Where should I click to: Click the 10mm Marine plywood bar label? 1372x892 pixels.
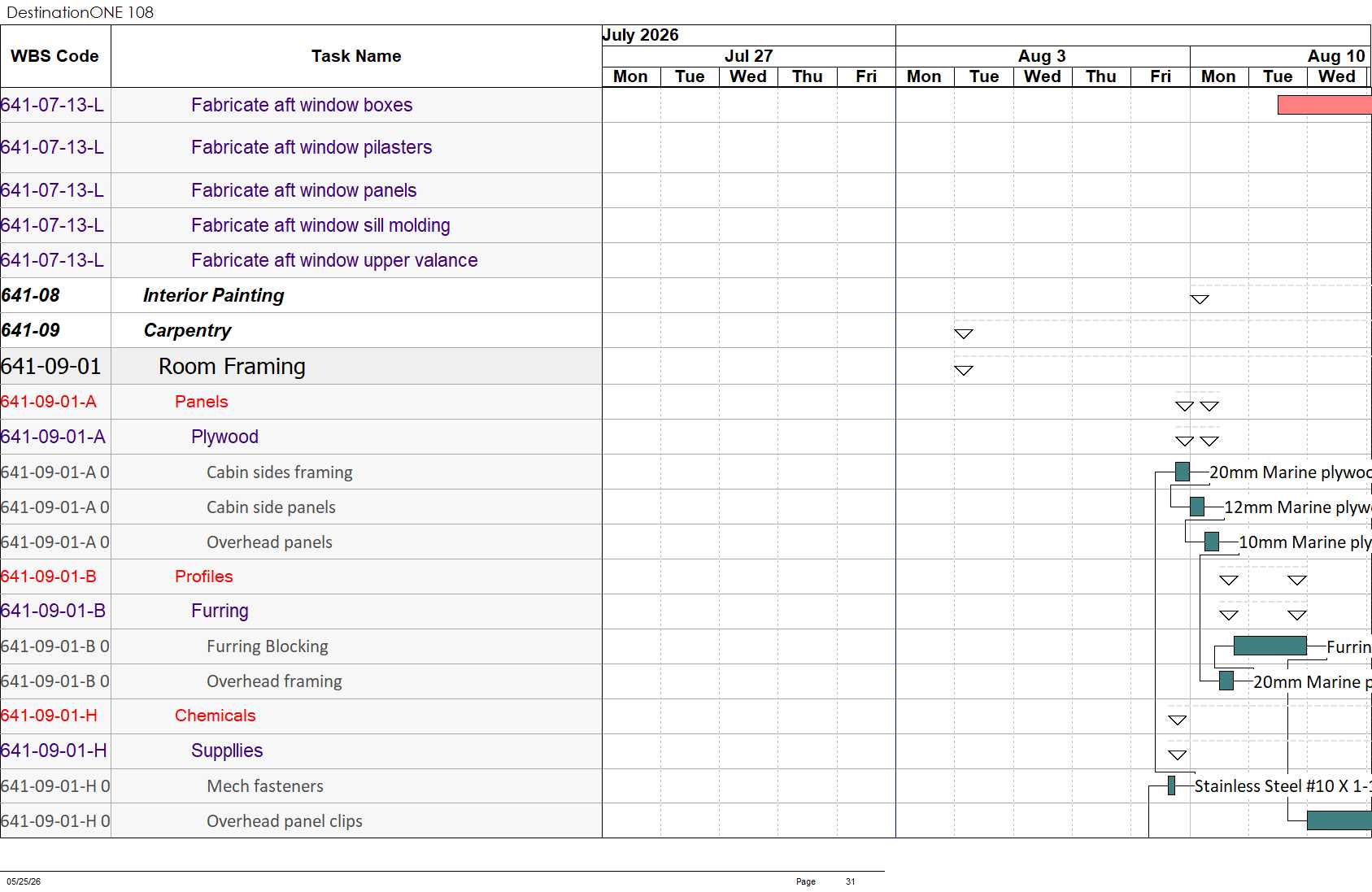tap(1305, 542)
